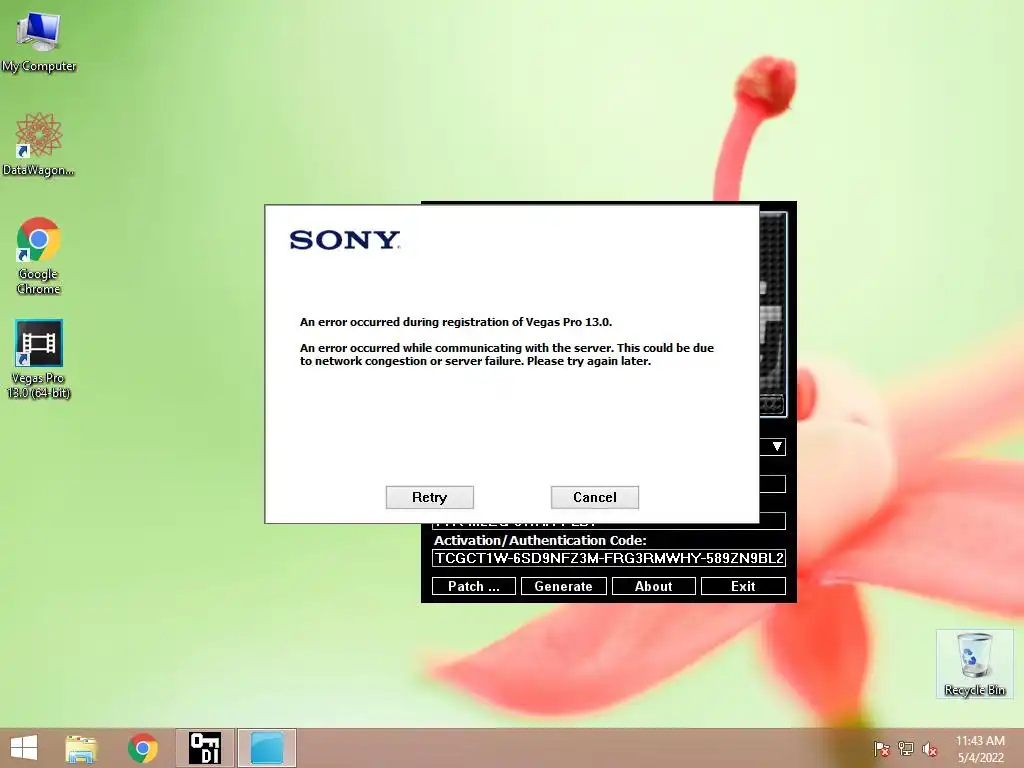
Task: Click the Patch button in keygen window
Action: [x=473, y=586]
